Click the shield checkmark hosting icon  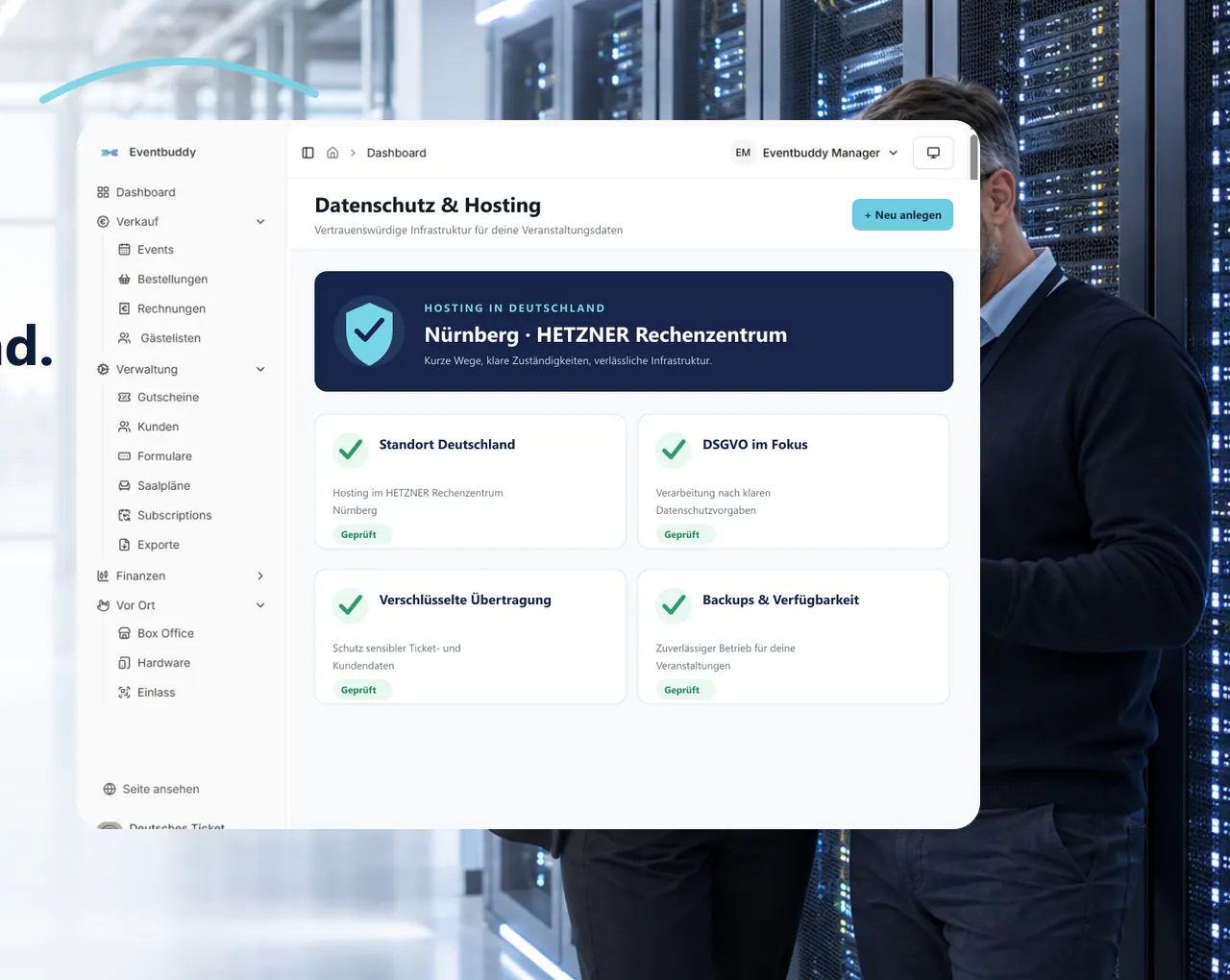coord(369,331)
